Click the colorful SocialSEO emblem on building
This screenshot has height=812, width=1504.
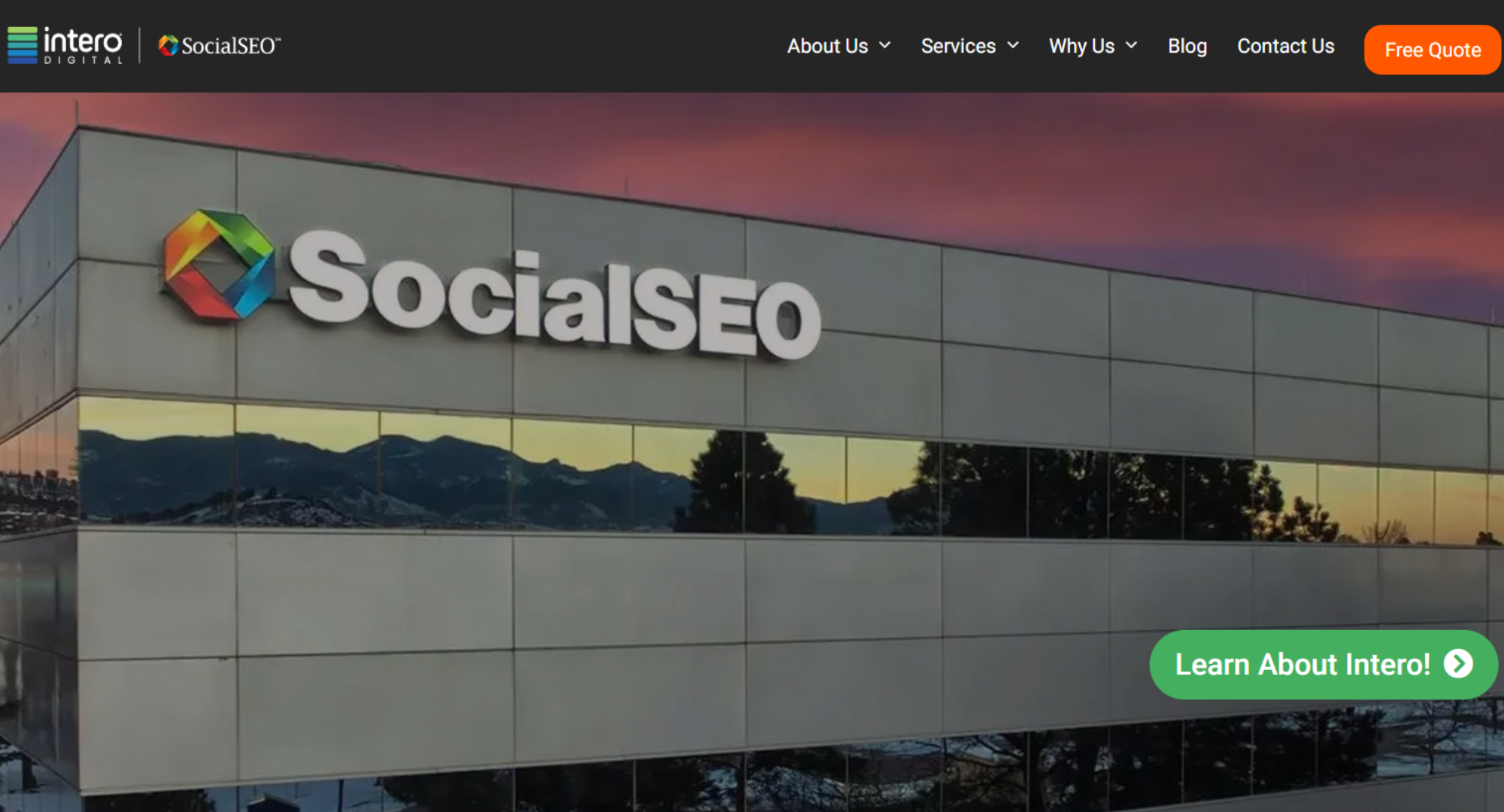point(219,265)
